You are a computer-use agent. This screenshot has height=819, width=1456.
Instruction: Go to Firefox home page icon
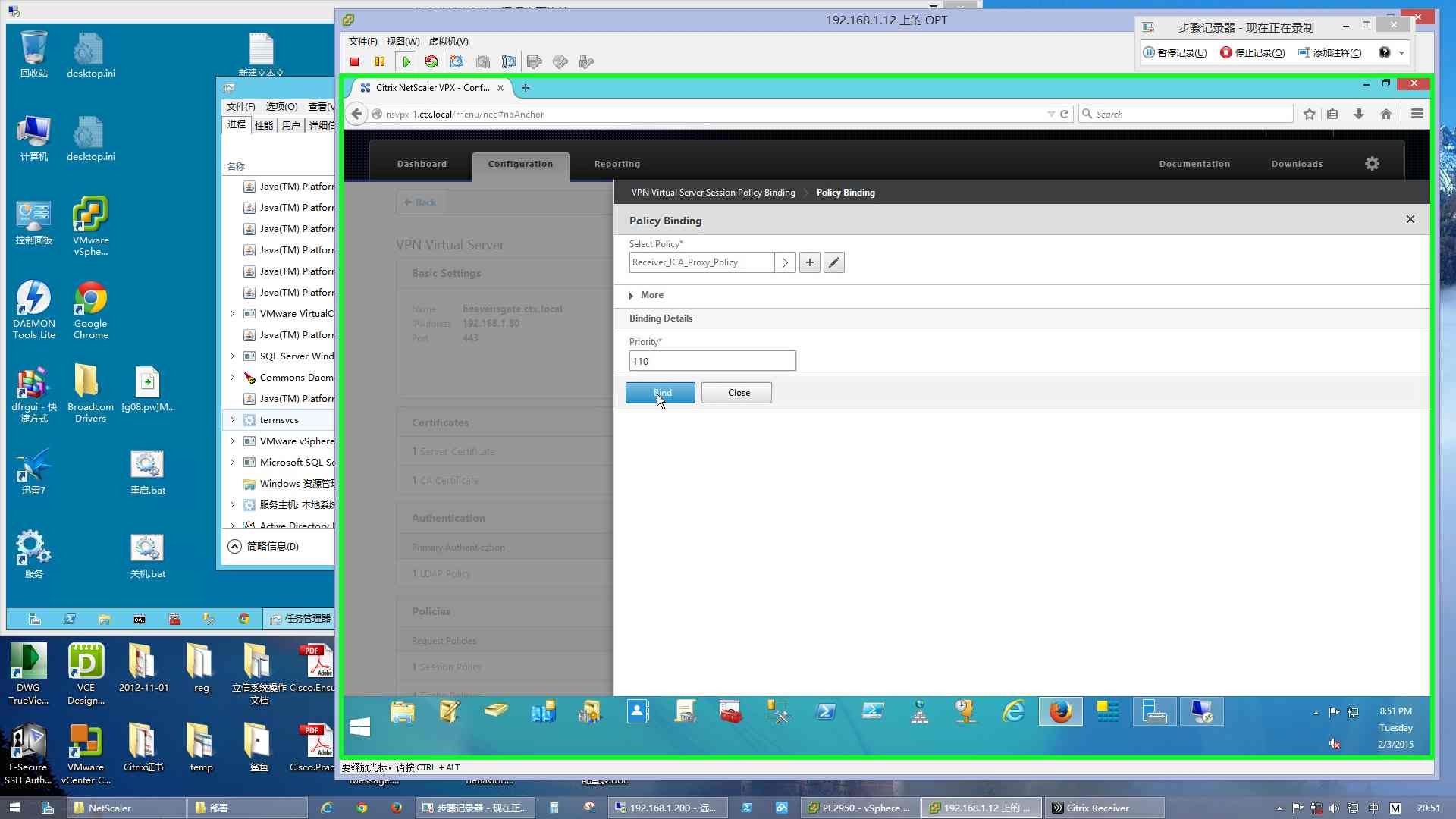[1386, 114]
